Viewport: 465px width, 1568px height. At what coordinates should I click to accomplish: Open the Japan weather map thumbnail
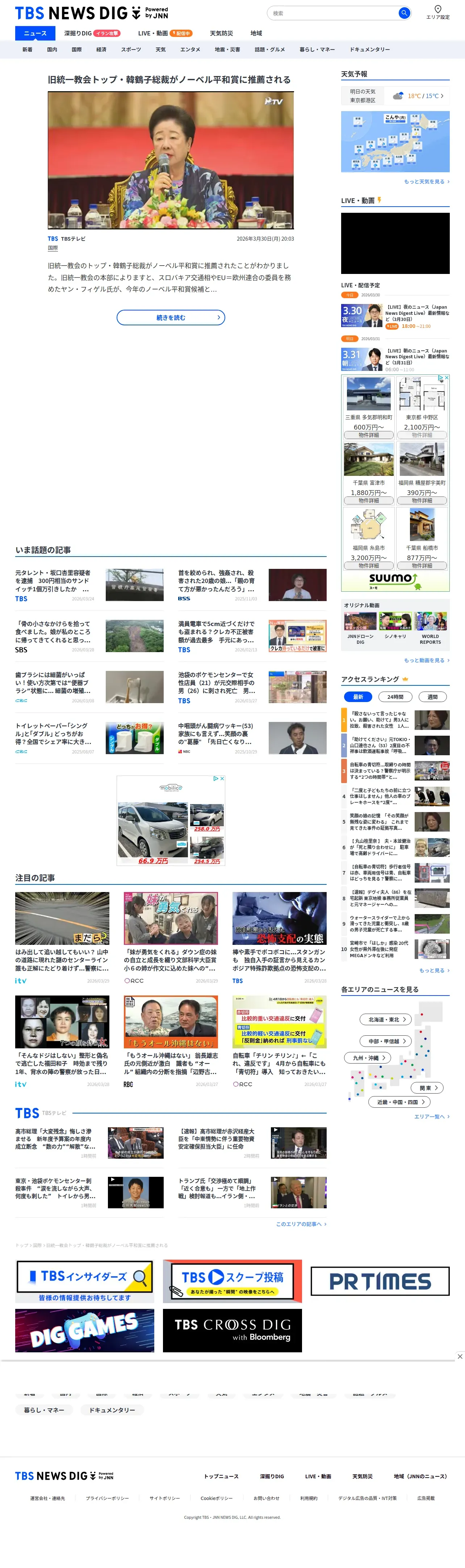pos(395,141)
